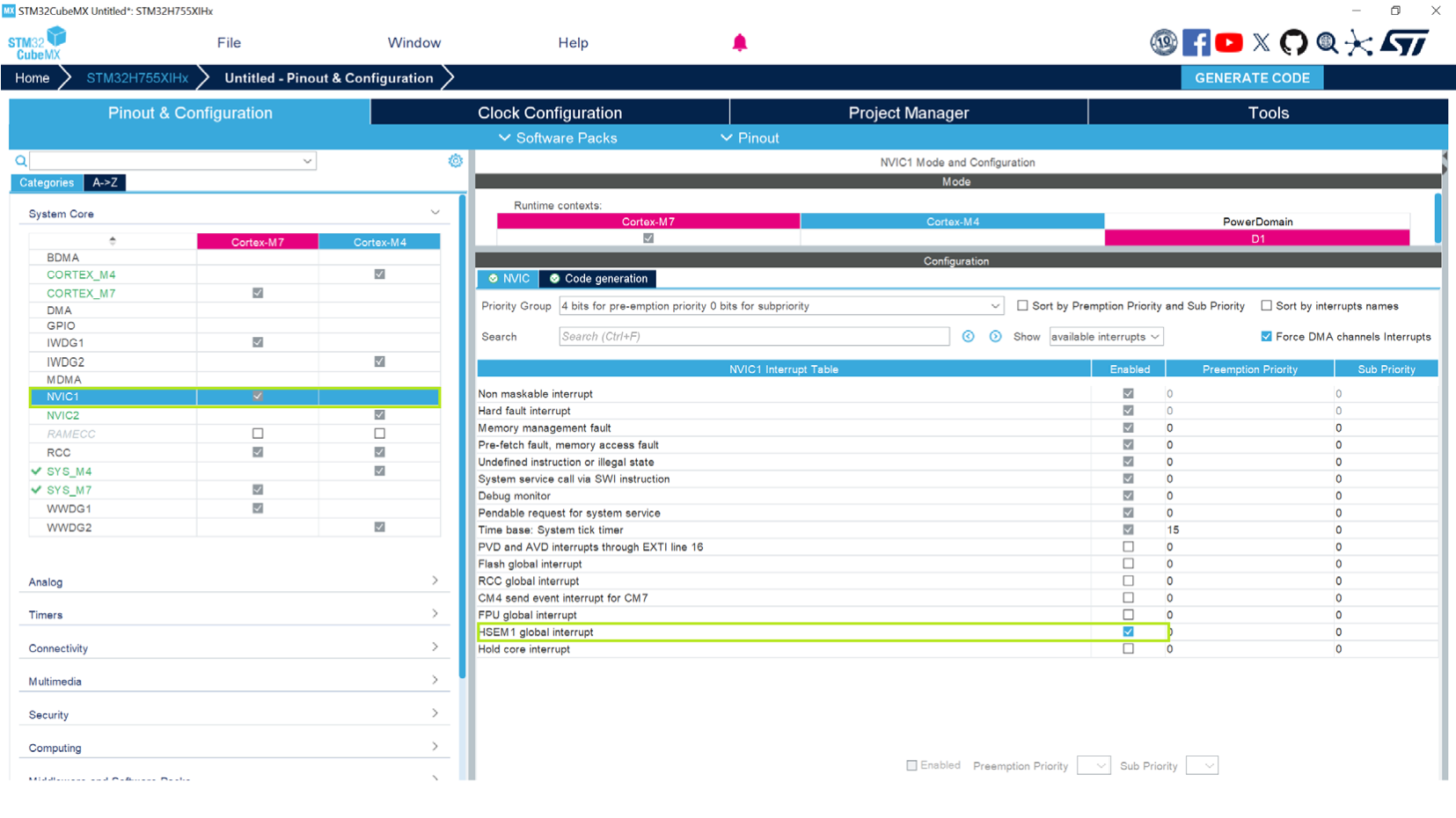1456x818 pixels.
Task: Go to Home breadcrumb
Action: coord(32,77)
